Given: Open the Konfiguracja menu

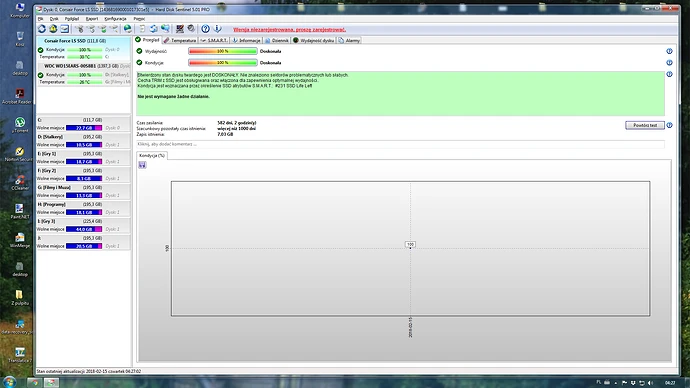Looking at the screenshot, I should click(115, 19).
